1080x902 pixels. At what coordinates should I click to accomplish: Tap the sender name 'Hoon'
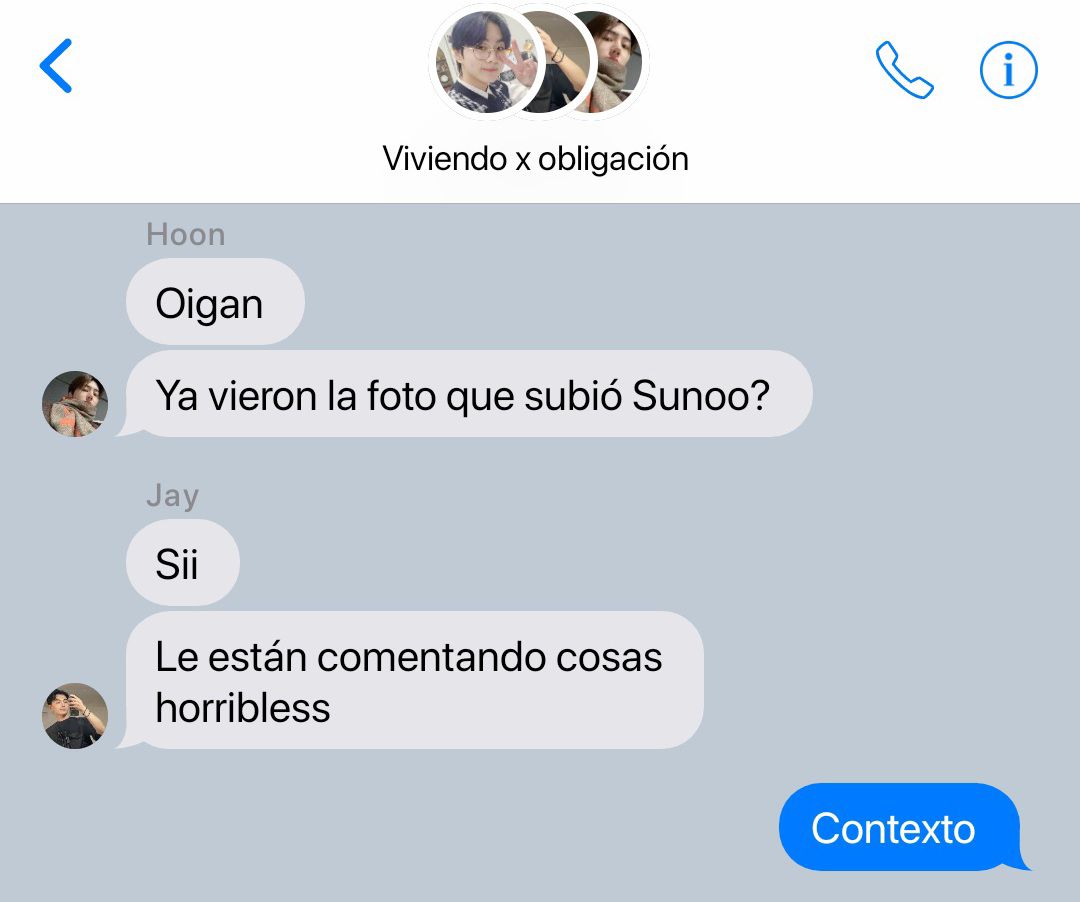coord(186,235)
